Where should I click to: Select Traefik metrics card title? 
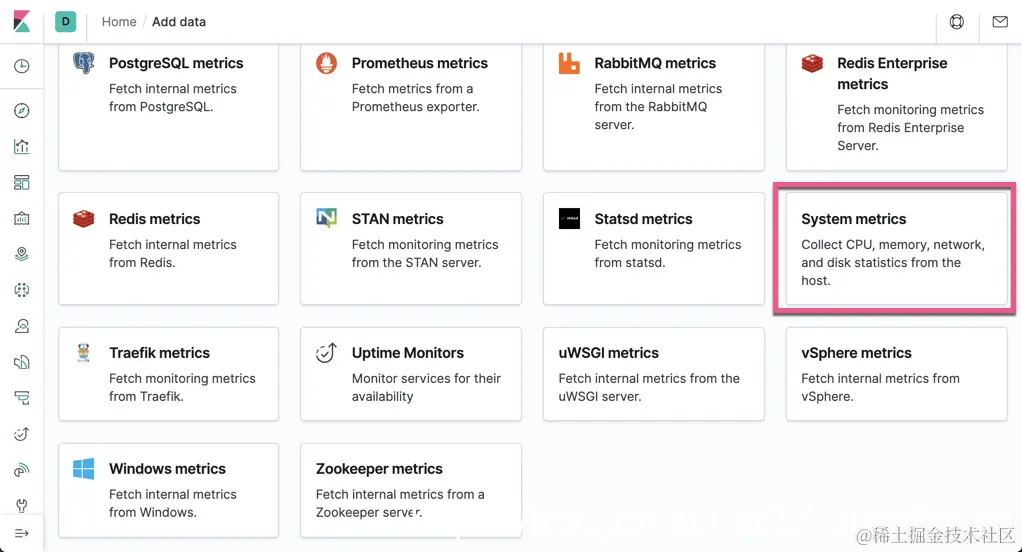pos(160,353)
